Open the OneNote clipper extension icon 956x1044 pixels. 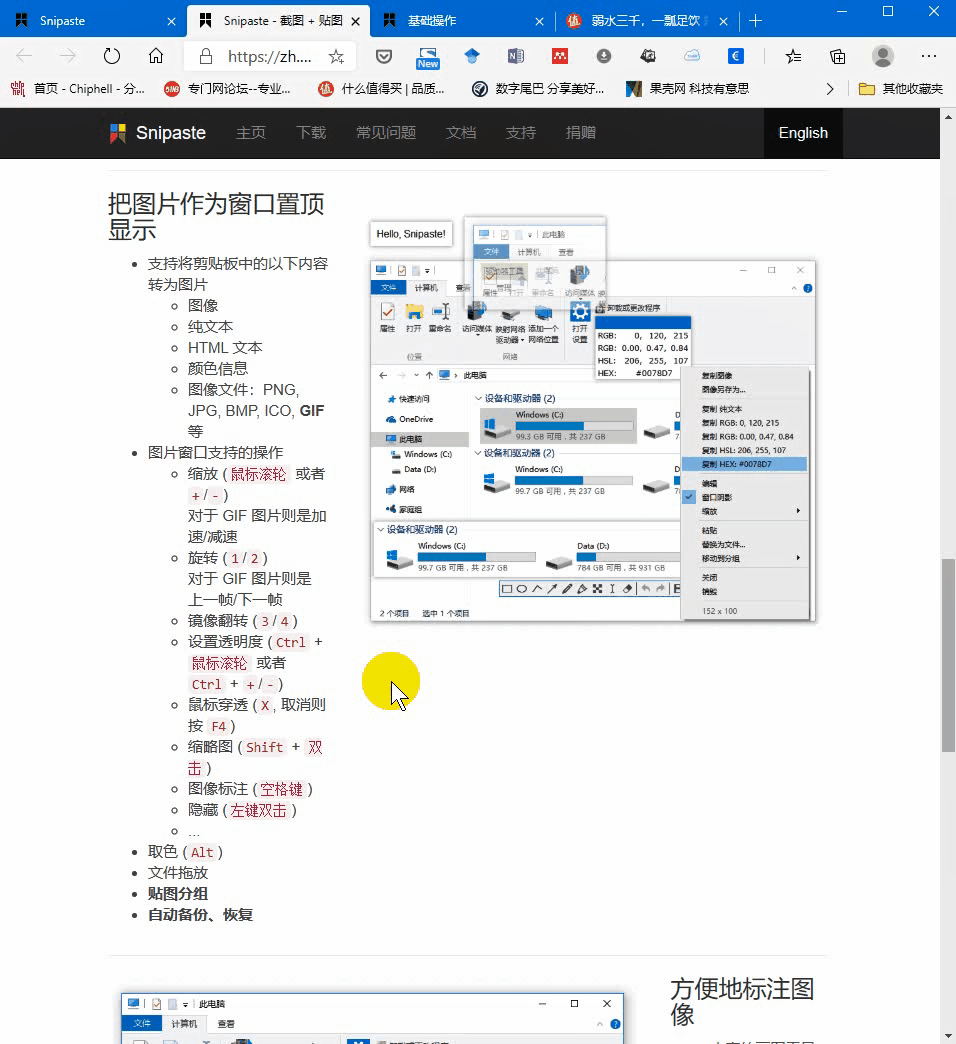point(516,56)
